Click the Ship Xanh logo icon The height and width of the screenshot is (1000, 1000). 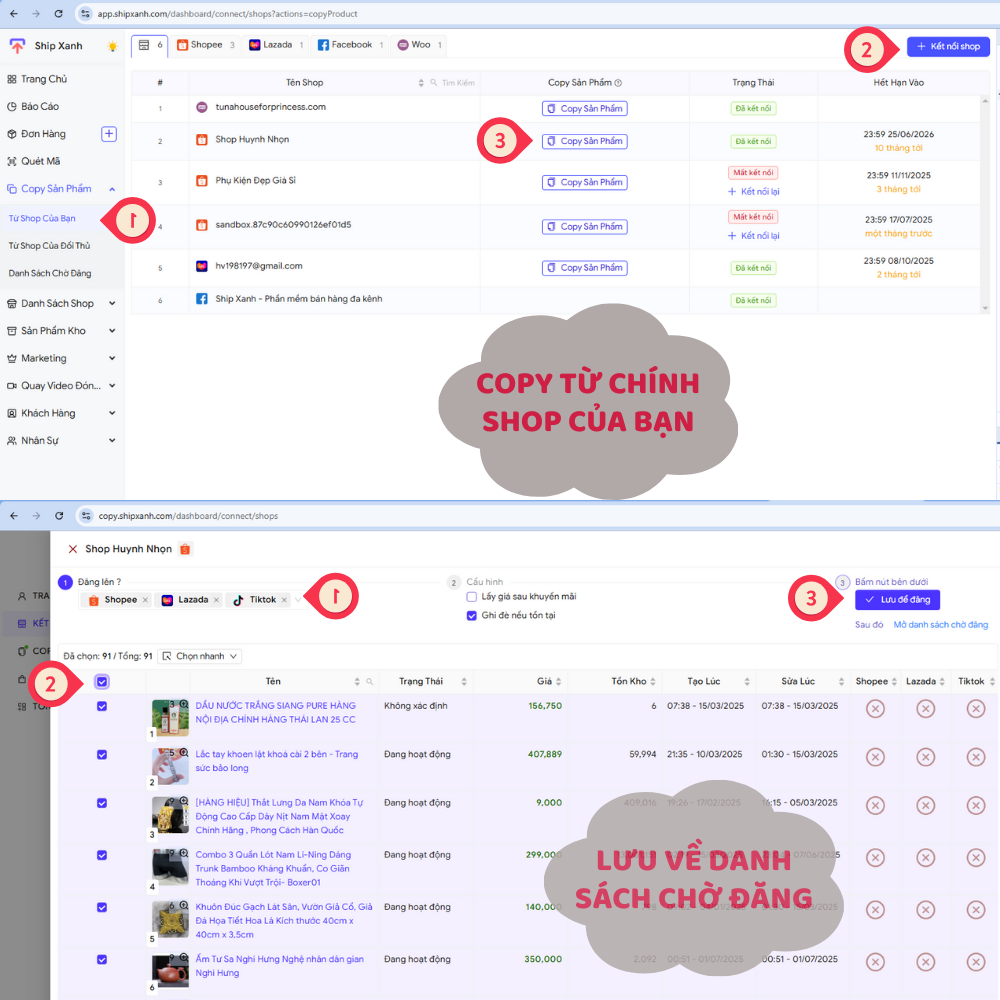coord(17,46)
